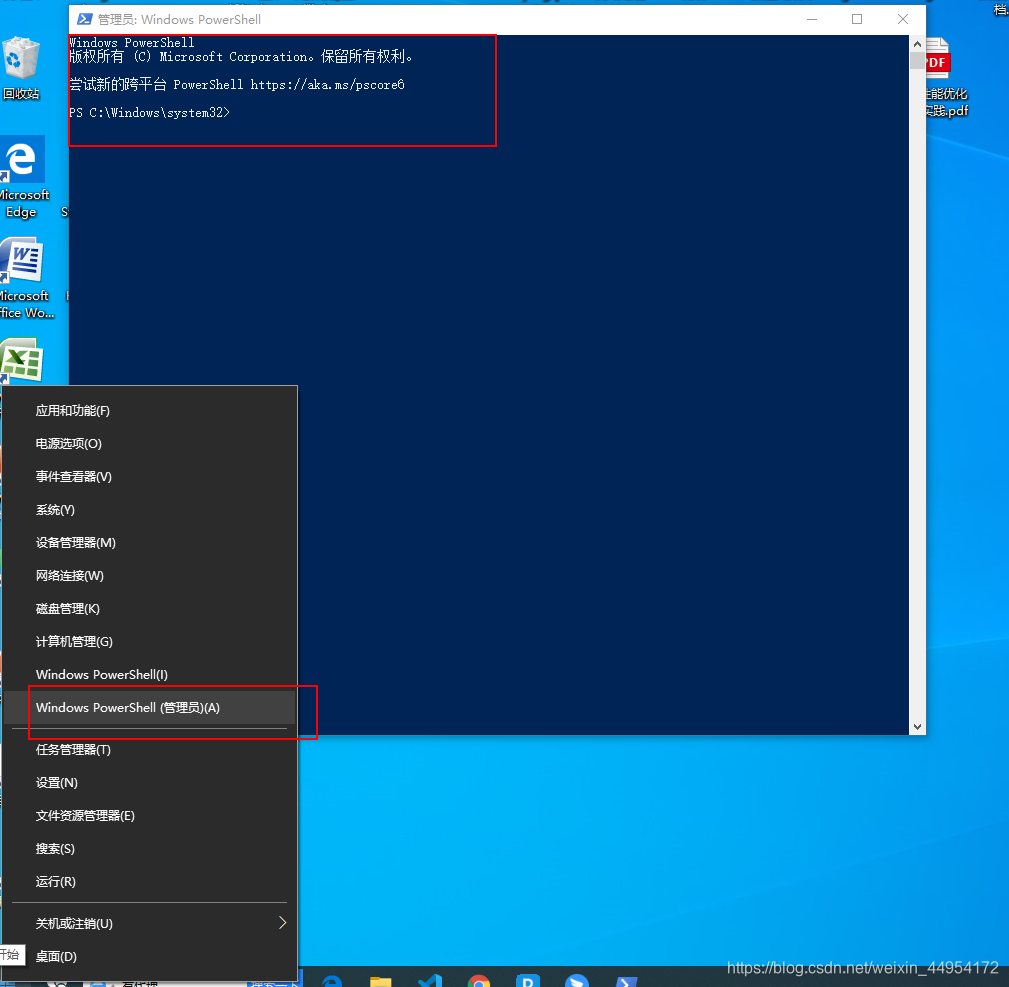
Task: Select the Excel desktop shortcut icon
Action: tap(22, 361)
